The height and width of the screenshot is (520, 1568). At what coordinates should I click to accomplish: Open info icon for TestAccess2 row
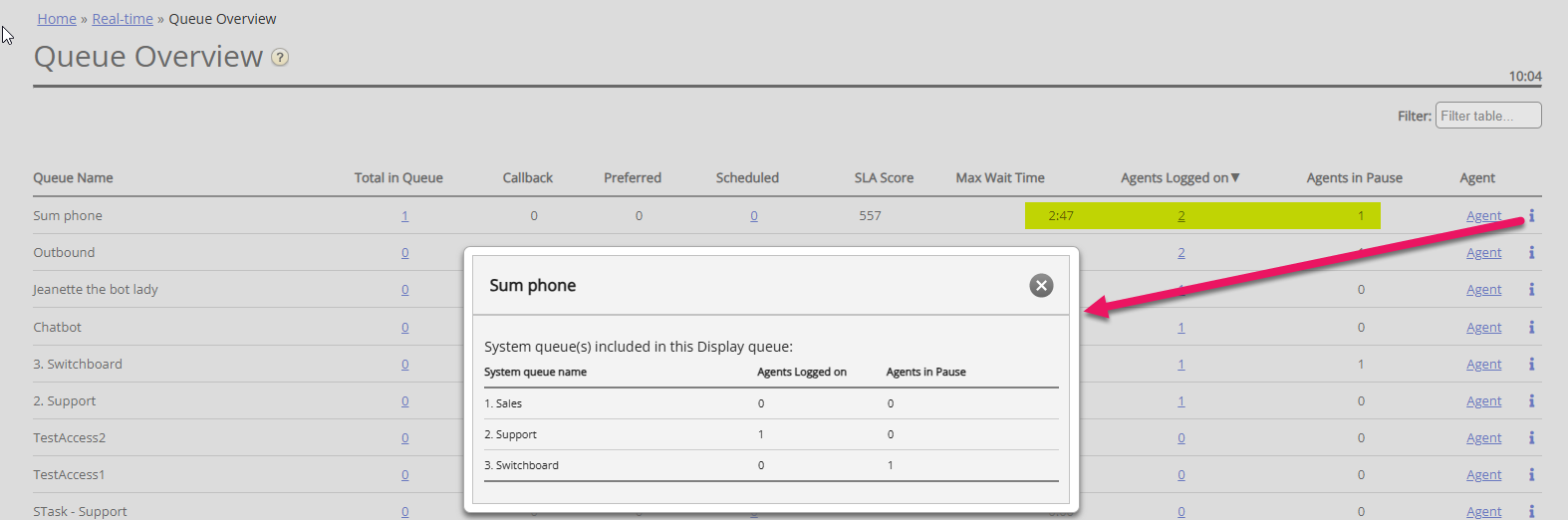[1531, 438]
